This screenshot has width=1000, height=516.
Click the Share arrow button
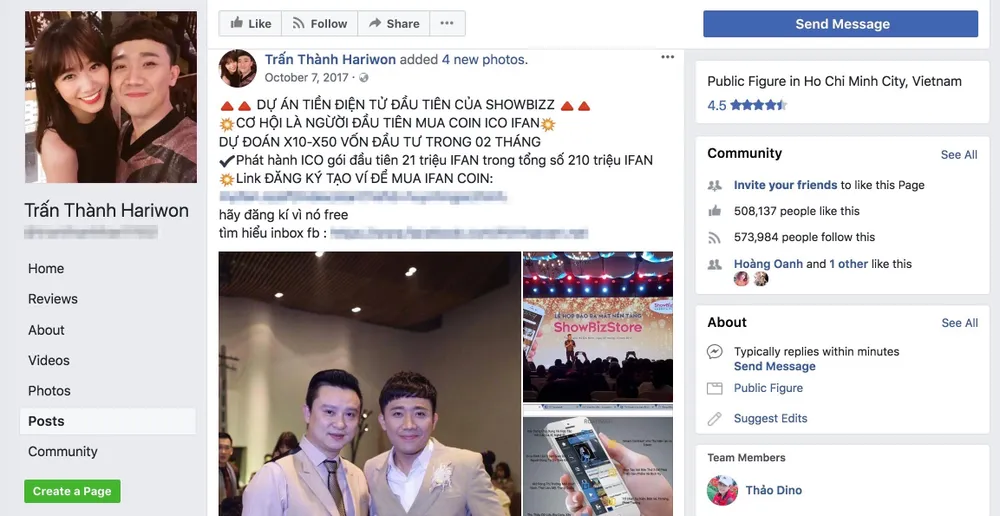[x=393, y=24]
